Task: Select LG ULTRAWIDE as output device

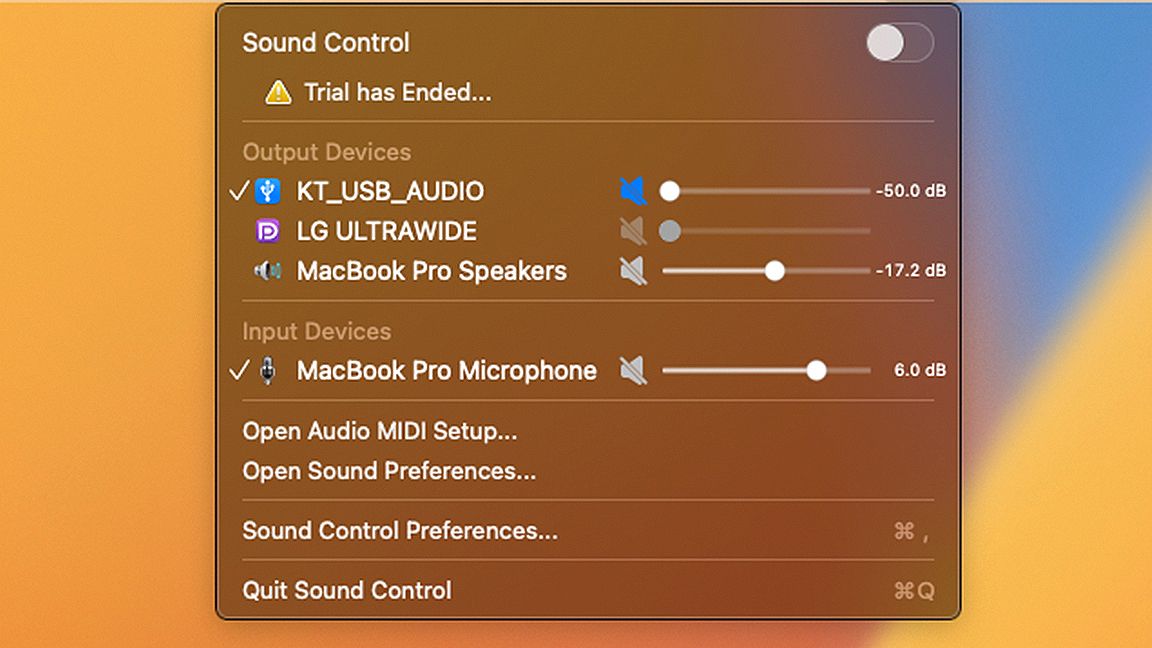Action: pyautogui.click(x=386, y=231)
